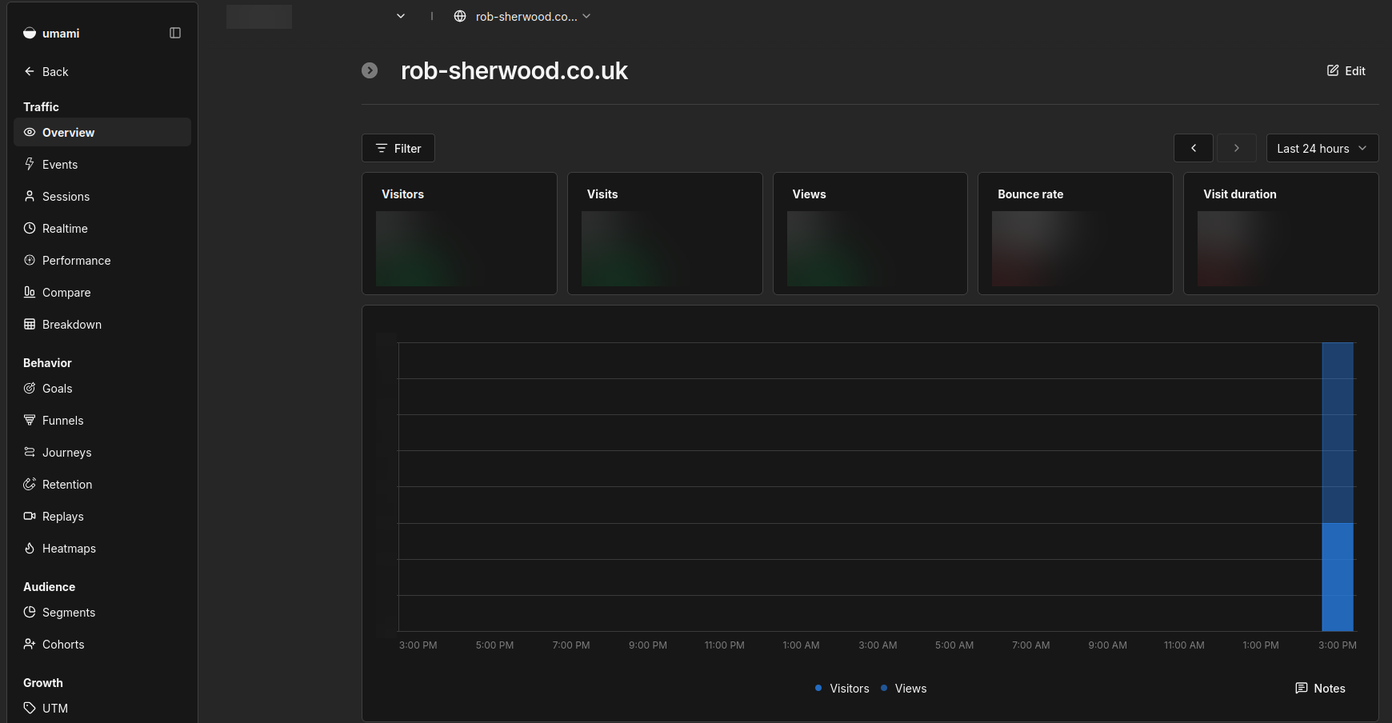Click the Behavior section heading

(x=47, y=363)
